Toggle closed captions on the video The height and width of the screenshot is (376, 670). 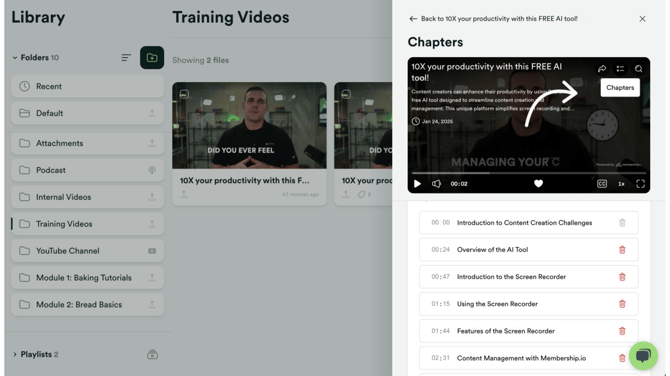point(602,184)
